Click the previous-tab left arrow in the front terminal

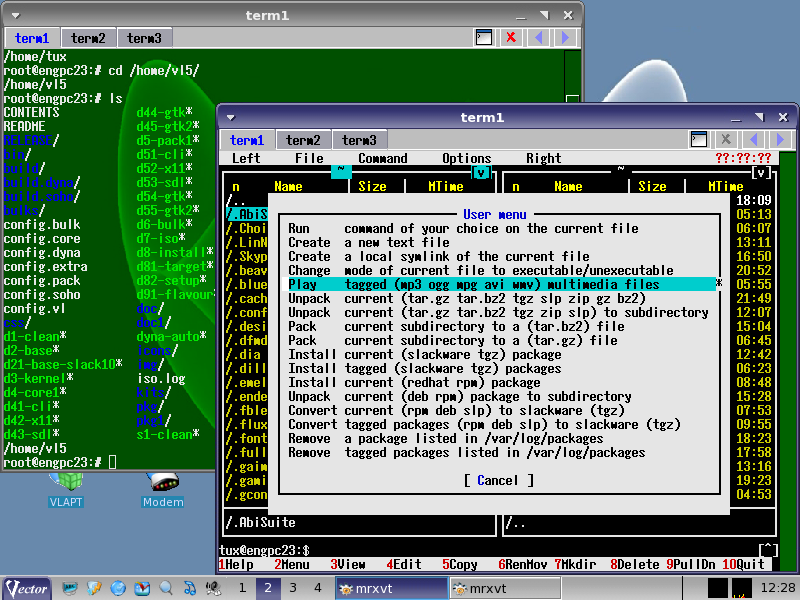pyautogui.click(x=755, y=140)
